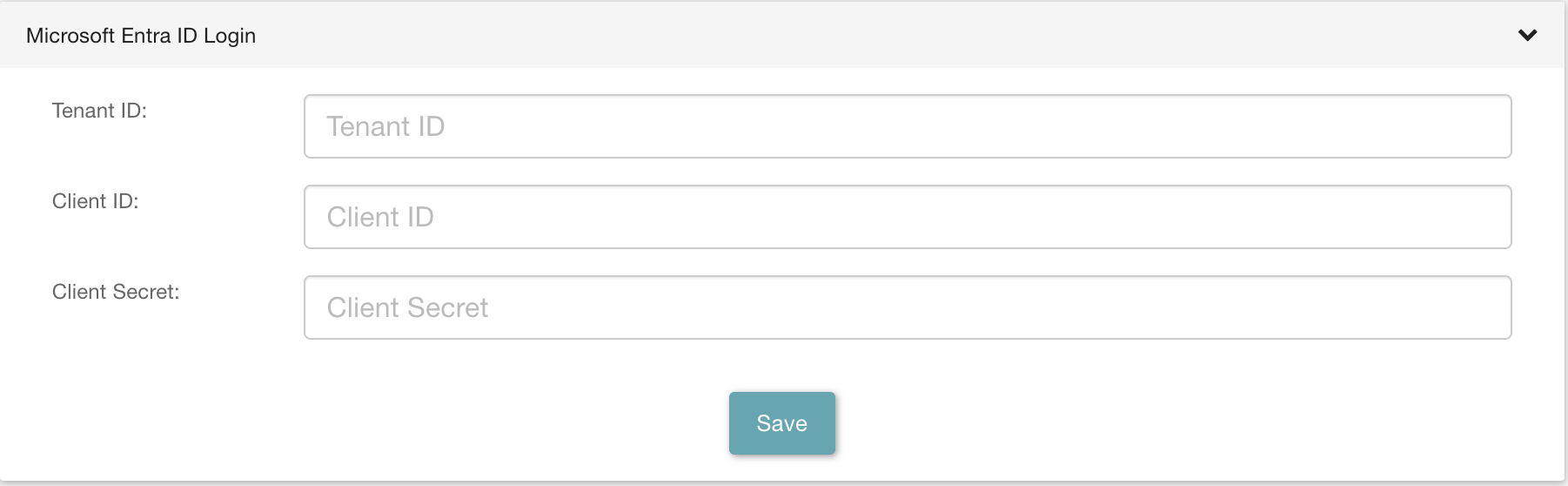This screenshot has height=486, width=1568.
Task: Click the Microsoft Entra ID Login header title
Action: click(x=141, y=36)
